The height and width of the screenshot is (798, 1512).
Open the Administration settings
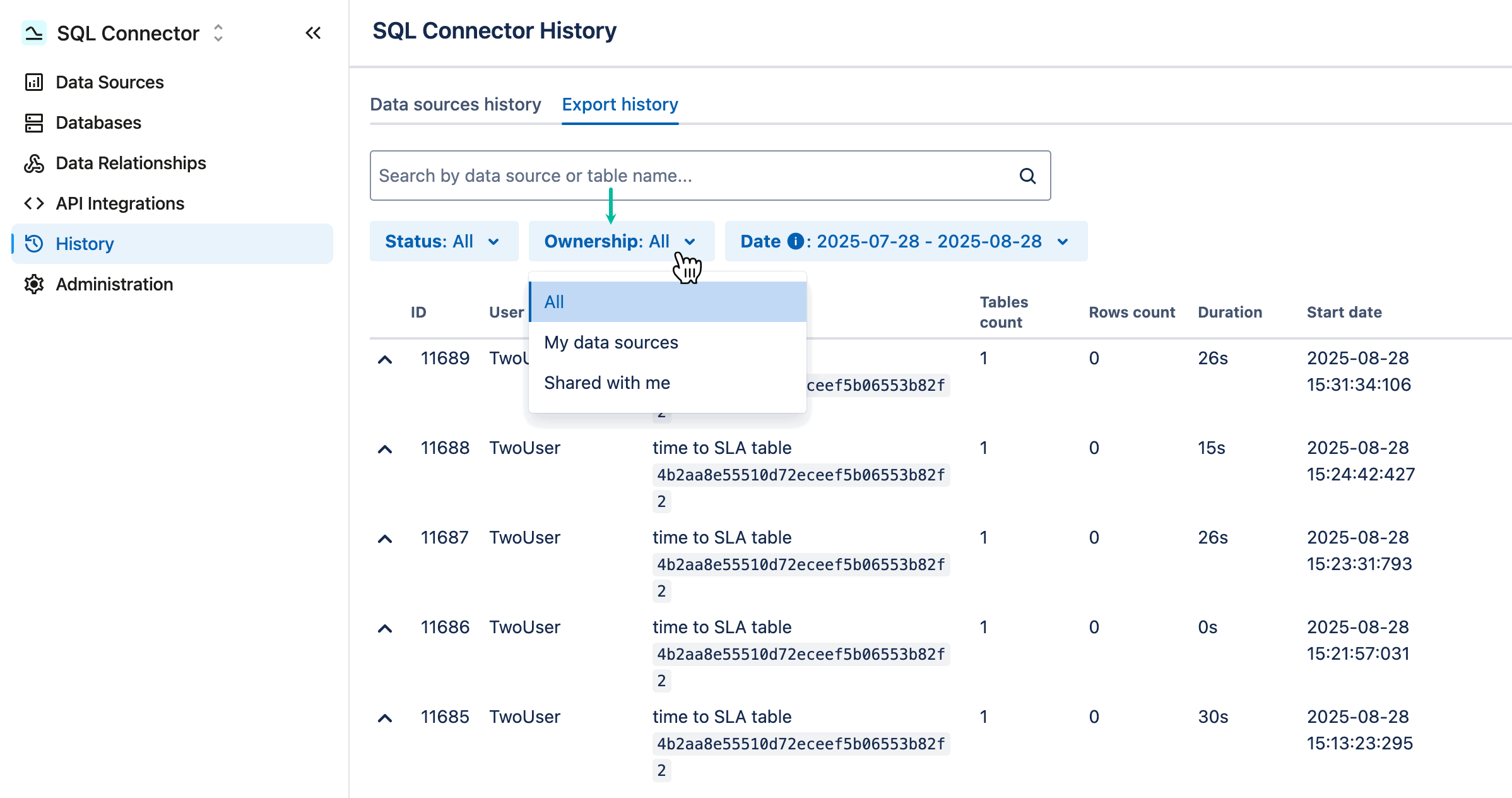point(114,284)
